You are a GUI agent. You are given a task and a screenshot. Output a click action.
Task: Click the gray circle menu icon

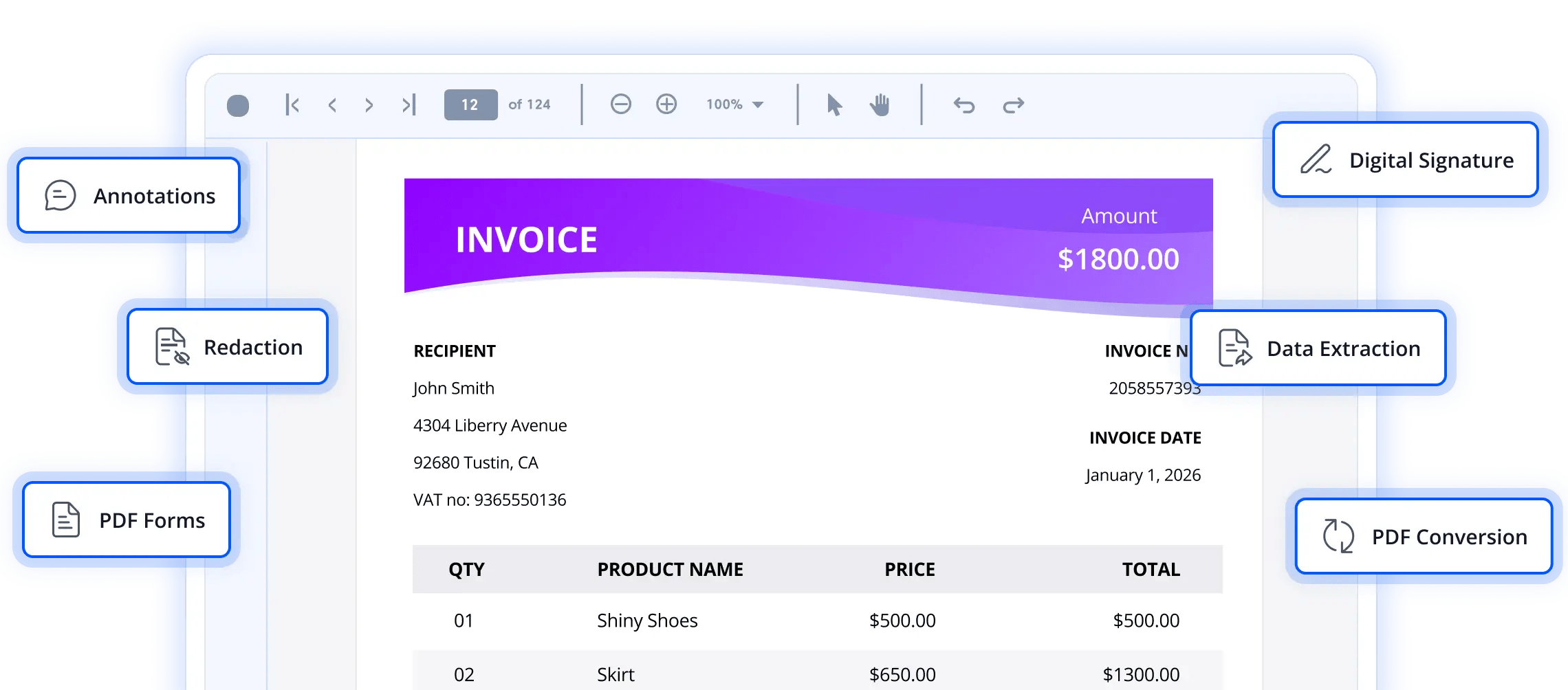pyautogui.click(x=238, y=105)
